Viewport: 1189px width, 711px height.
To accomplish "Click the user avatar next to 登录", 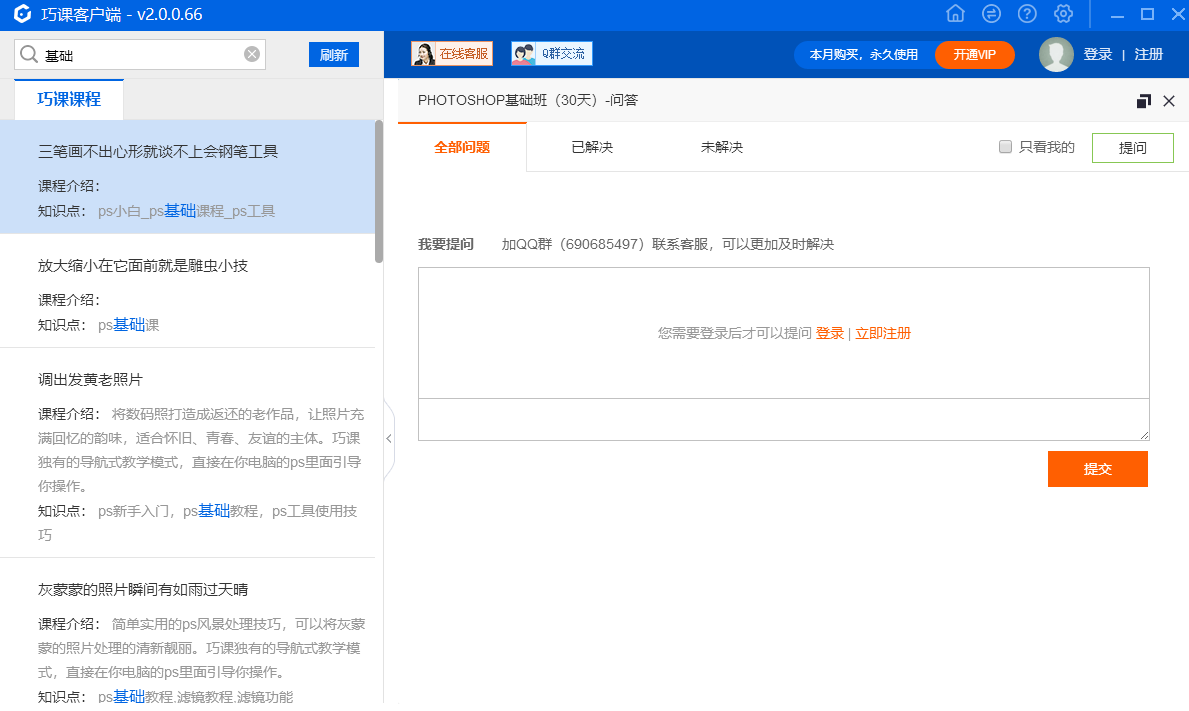I will click(x=1056, y=55).
